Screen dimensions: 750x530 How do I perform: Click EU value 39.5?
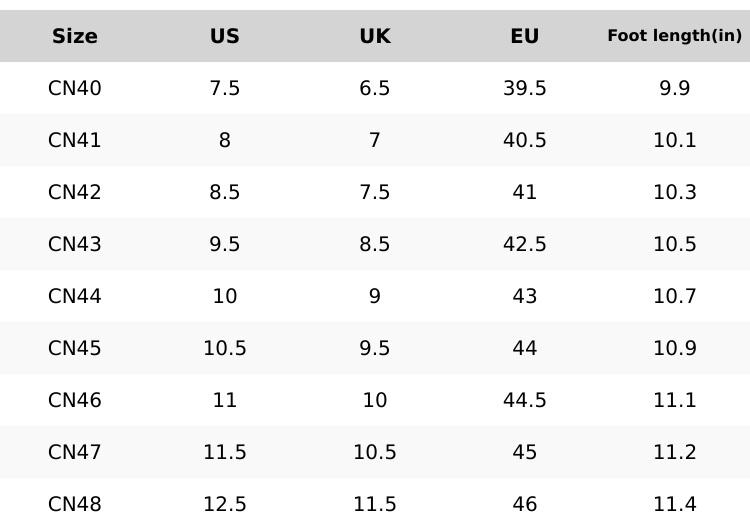525,88
